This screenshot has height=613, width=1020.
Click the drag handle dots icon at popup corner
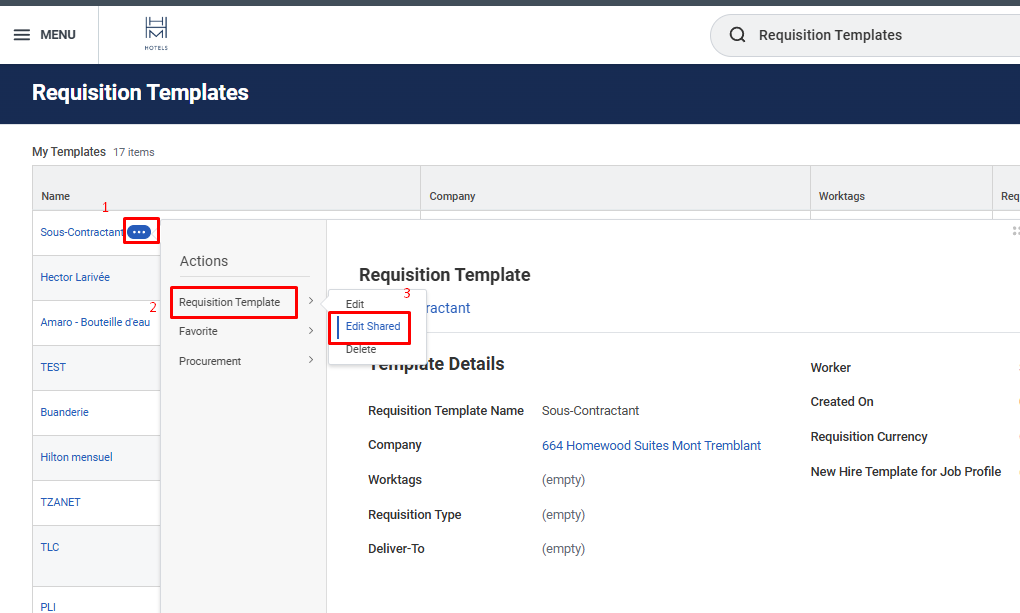(1015, 231)
